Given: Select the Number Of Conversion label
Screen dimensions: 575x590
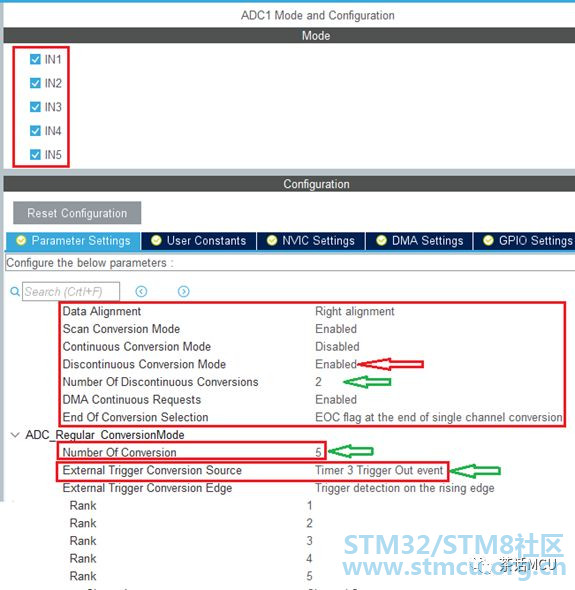Looking at the screenshot, I should pyautogui.click(x=119, y=453).
